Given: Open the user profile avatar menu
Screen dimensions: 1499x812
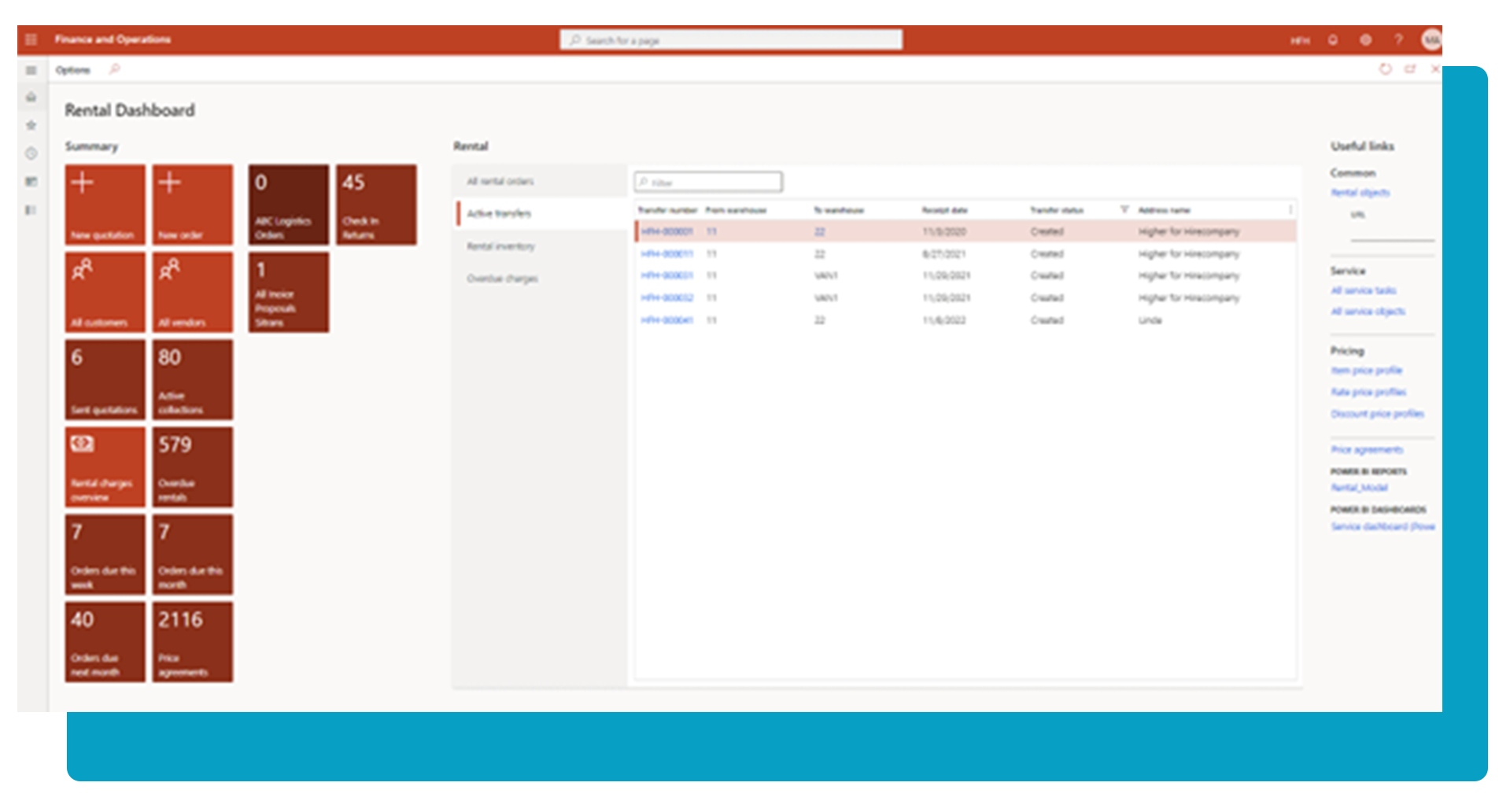Looking at the screenshot, I should pyautogui.click(x=1432, y=39).
